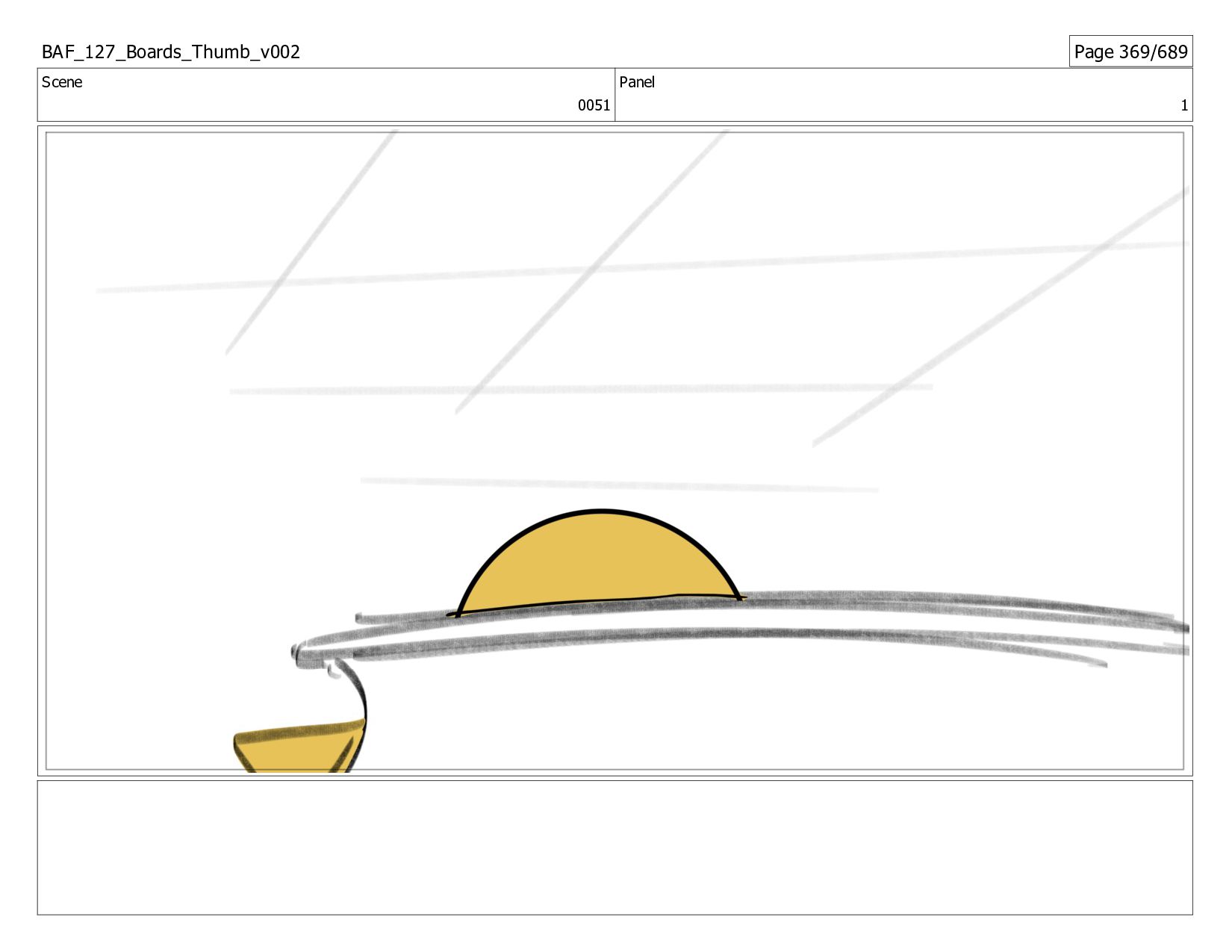Image resolution: width=1232 pixels, height=952 pixels.
Task: Click the document title BAF_127_Boards_Thumb_v002
Action: pos(171,52)
